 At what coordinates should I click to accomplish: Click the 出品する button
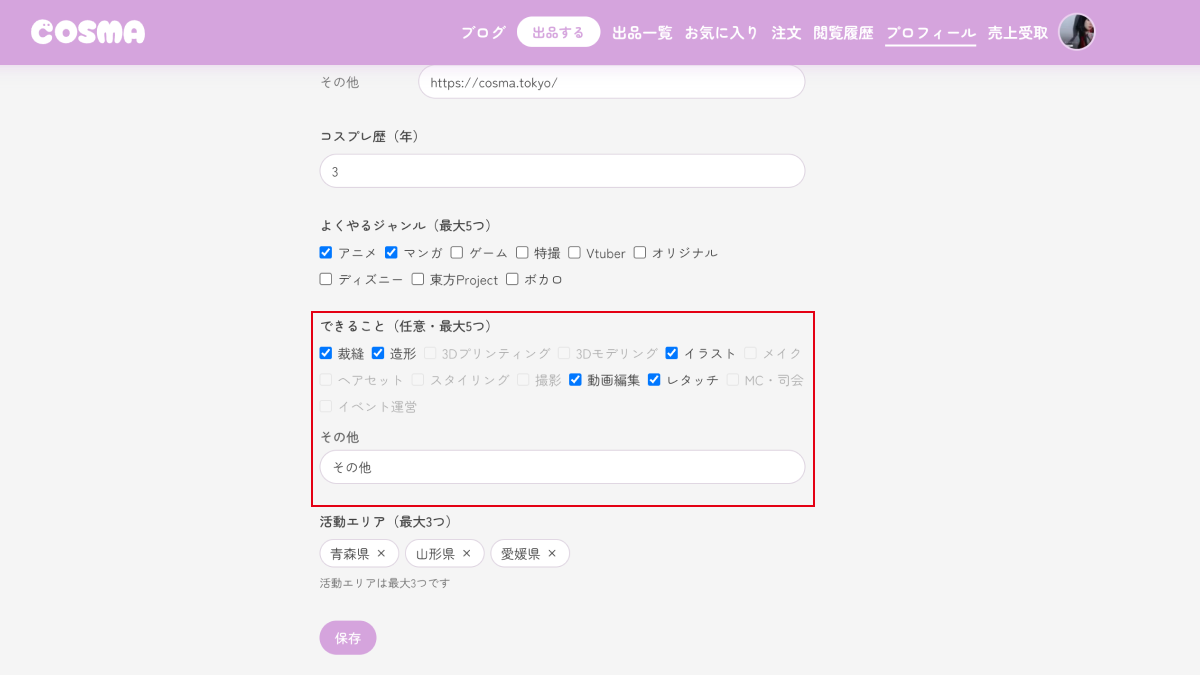pos(558,31)
